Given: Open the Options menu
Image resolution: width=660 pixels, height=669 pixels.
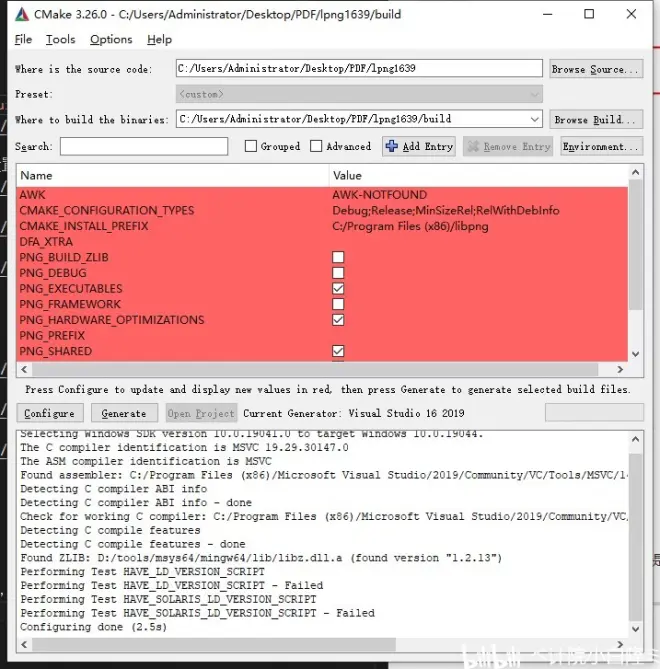Looking at the screenshot, I should click(x=111, y=40).
